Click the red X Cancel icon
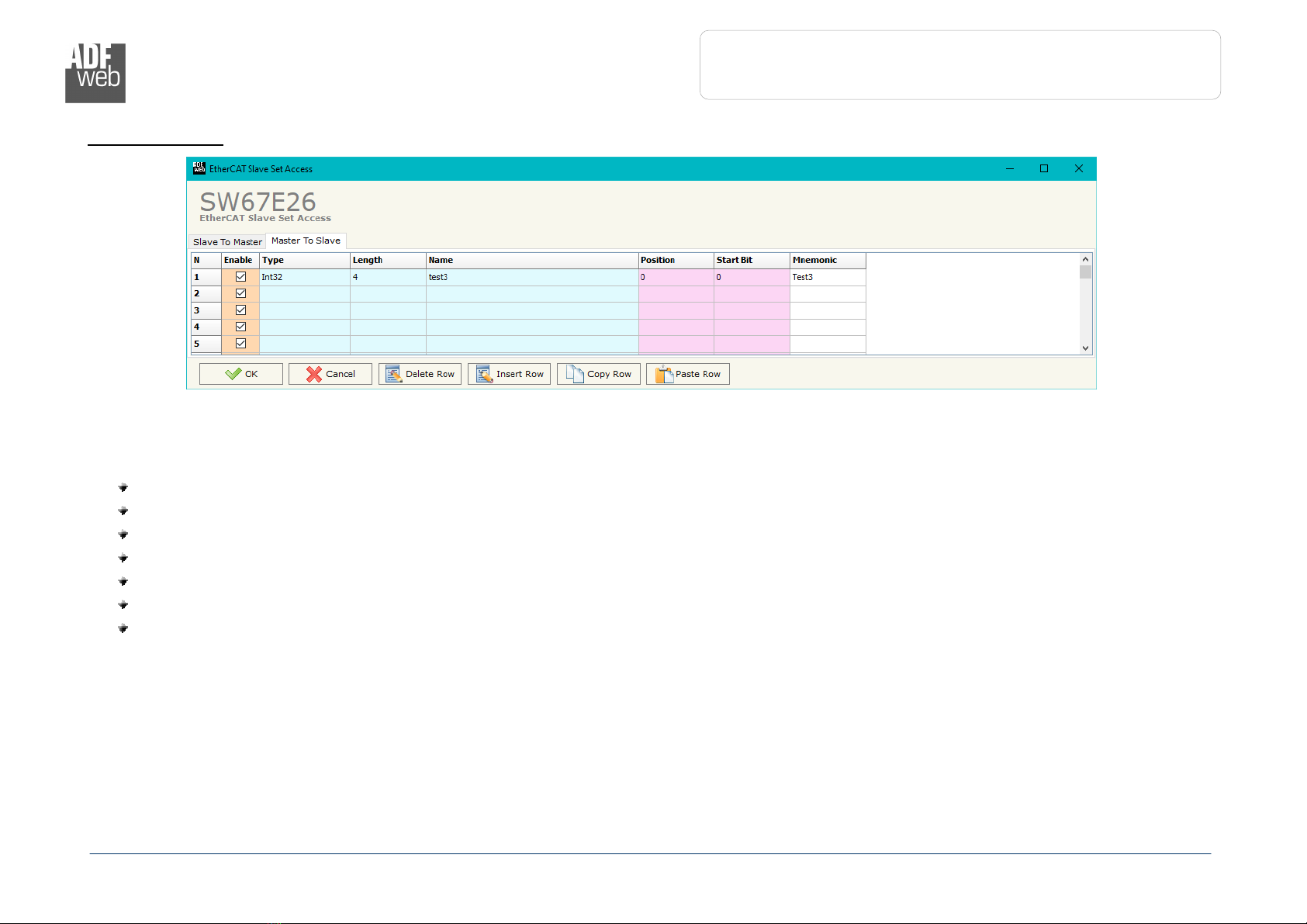The height and width of the screenshot is (924, 1307). 314,374
